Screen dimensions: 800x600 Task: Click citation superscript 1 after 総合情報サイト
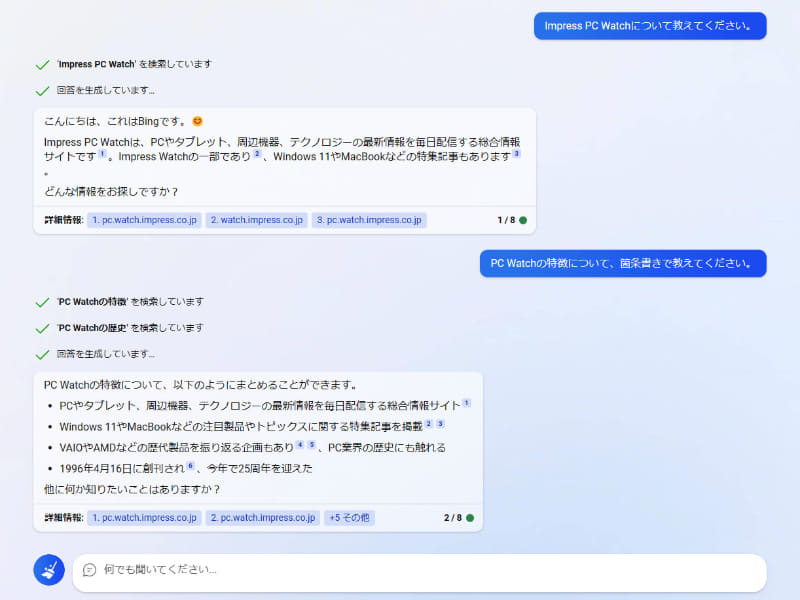(465, 404)
